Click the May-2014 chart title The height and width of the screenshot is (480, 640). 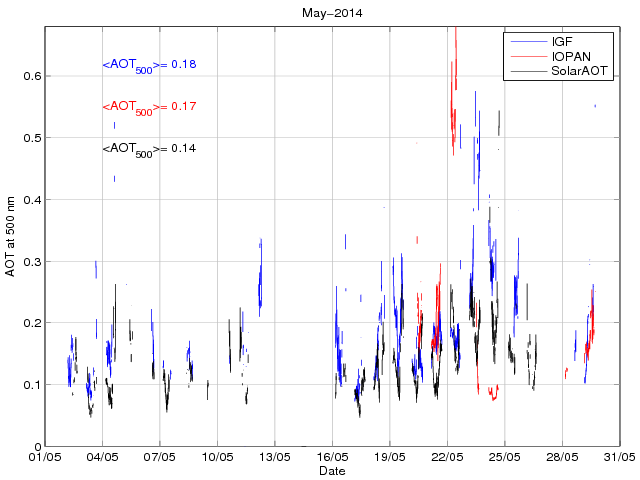click(x=332, y=13)
